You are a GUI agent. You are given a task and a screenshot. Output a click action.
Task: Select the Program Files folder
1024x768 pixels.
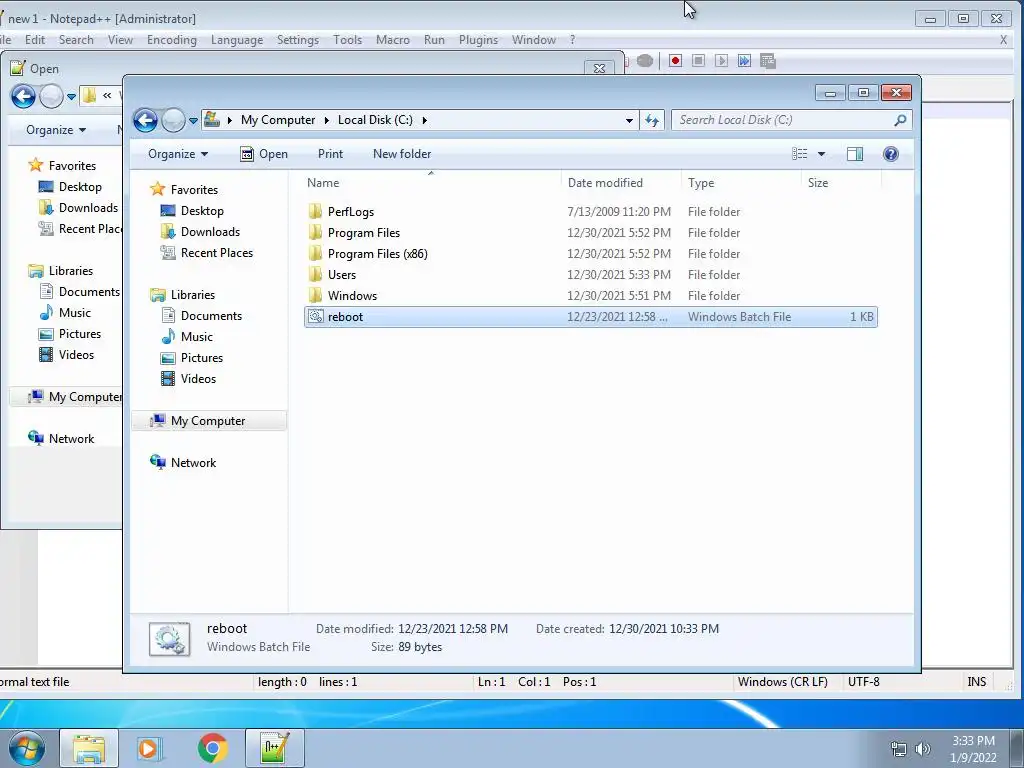pyautogui.click(x=591, y=232)
